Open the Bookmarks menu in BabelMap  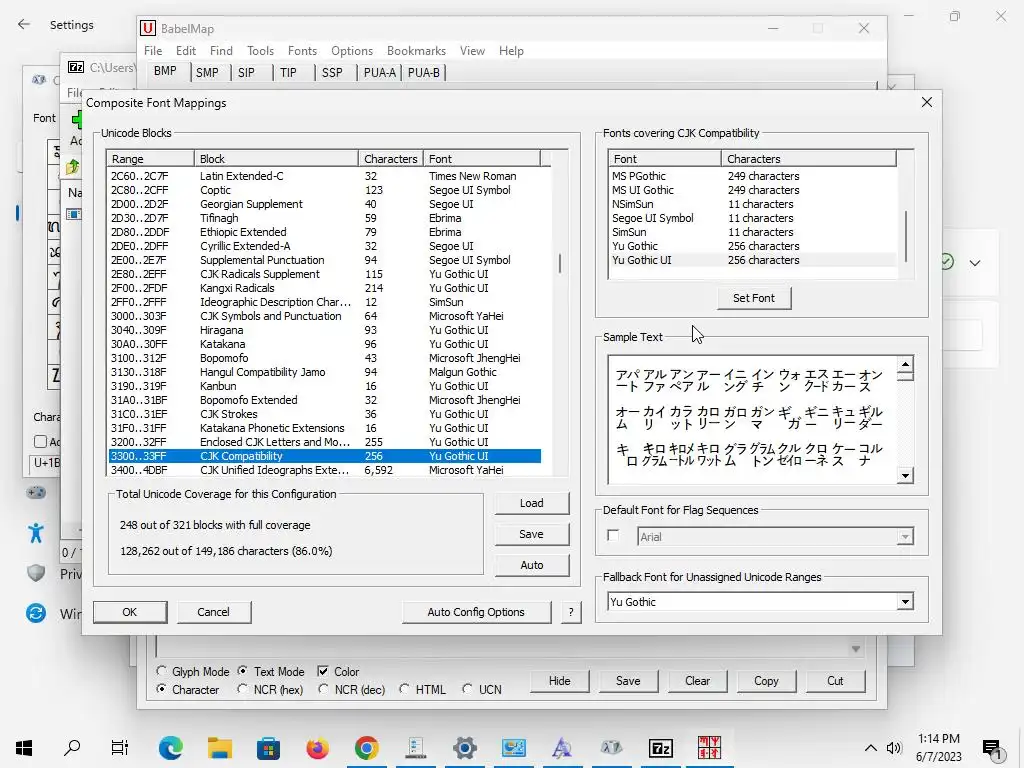tap(416, 50)
